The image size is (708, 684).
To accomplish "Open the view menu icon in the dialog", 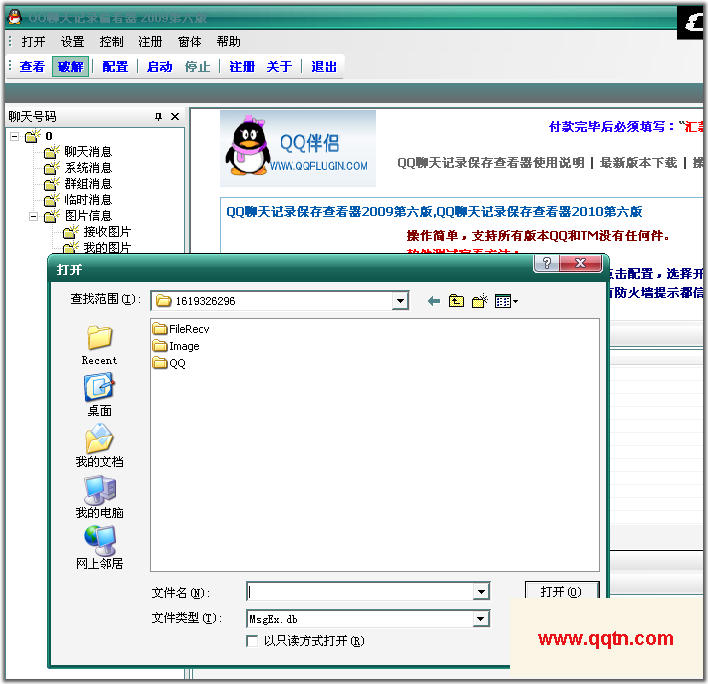I will point(506,301).
